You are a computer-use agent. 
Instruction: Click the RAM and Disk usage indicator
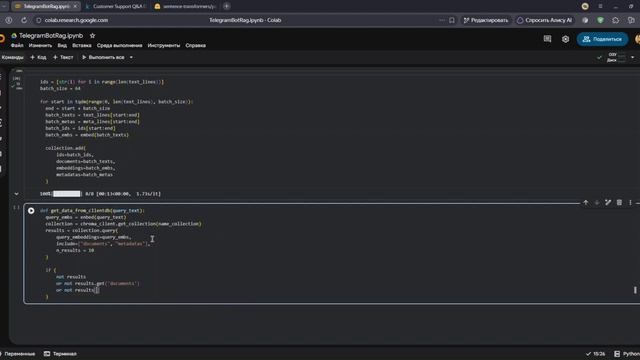616,58
